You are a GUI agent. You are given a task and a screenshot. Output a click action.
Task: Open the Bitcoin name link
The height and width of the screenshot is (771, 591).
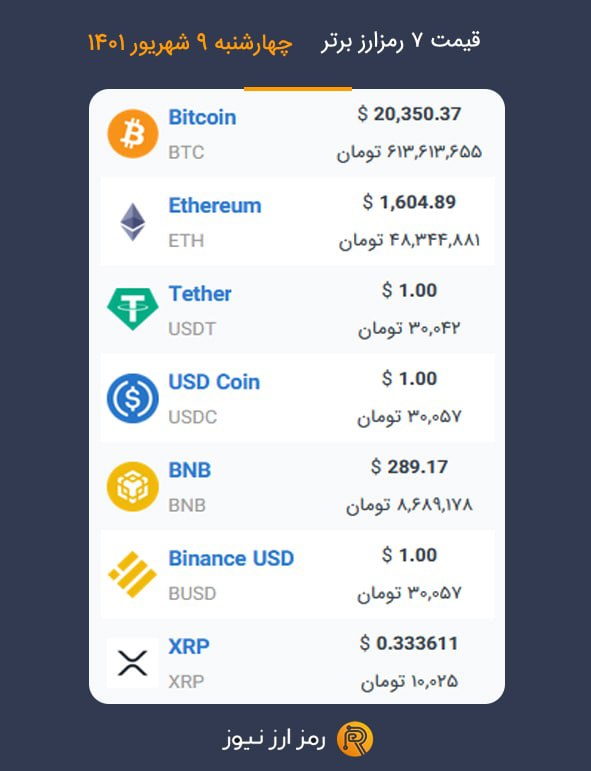click(x=202, y=118)
